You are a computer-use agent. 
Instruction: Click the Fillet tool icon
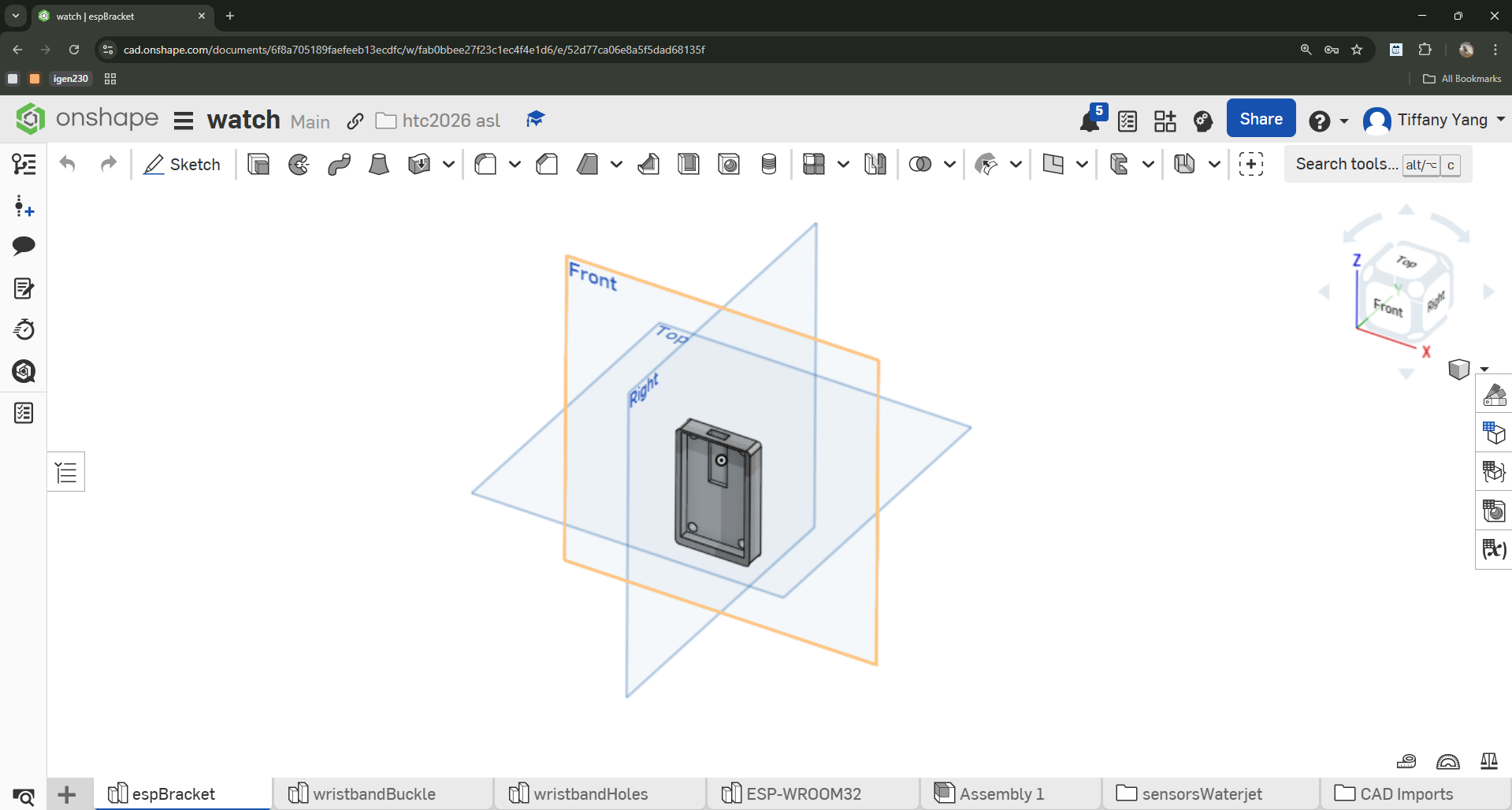485,164
